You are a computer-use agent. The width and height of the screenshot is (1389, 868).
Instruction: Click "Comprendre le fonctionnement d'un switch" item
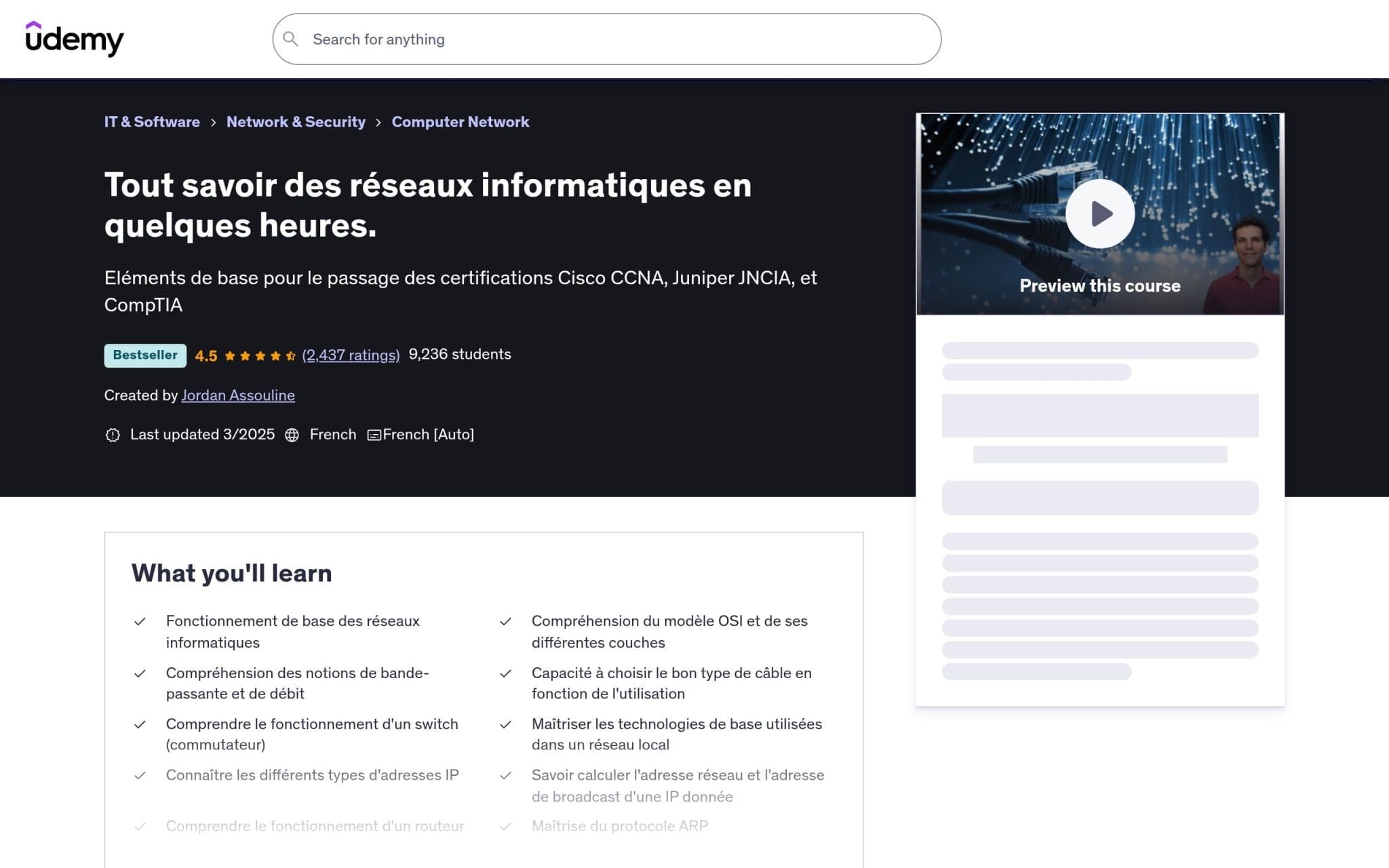(312, 734)
